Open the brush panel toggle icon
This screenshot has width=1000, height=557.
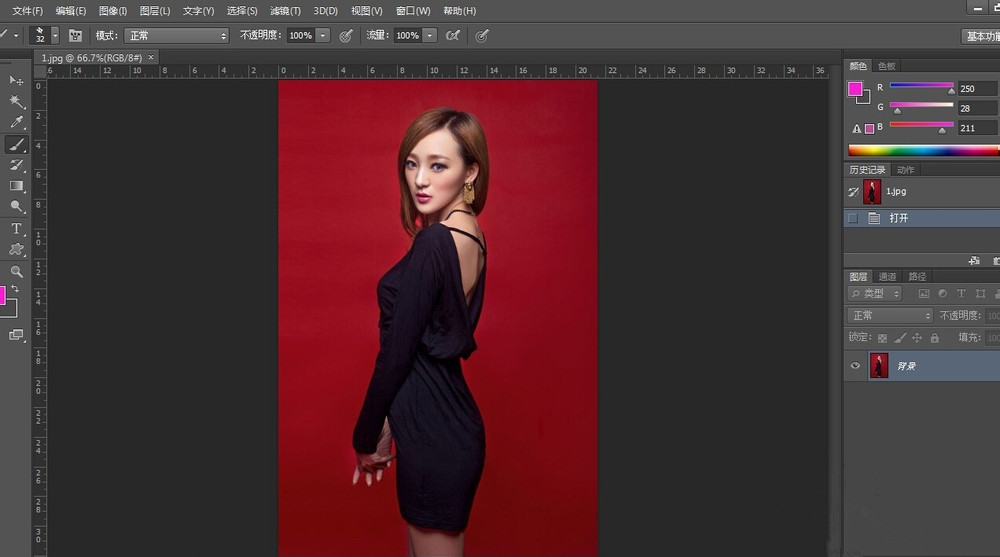75,35
